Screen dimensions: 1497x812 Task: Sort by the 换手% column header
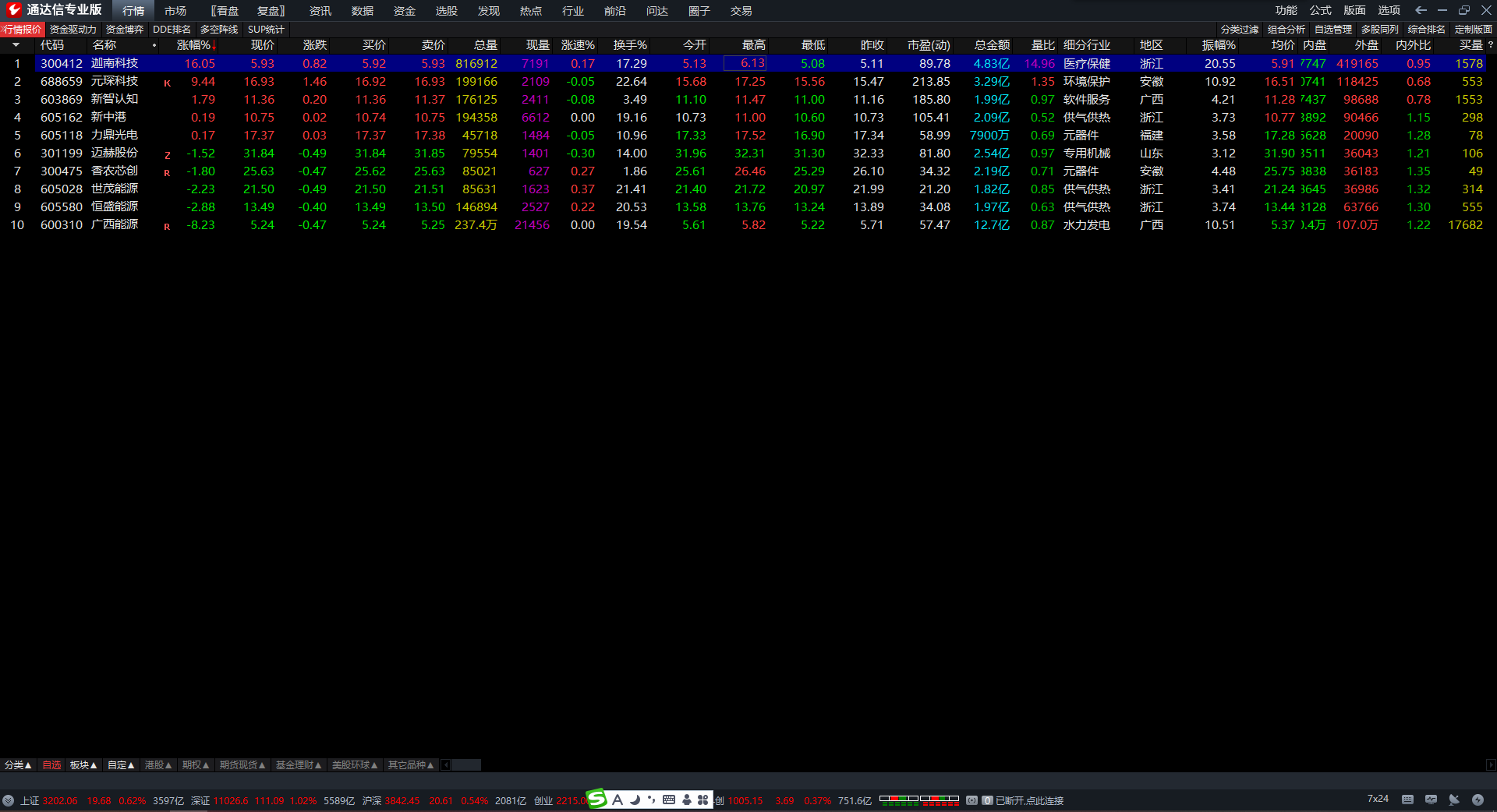(x=630, y=45)
